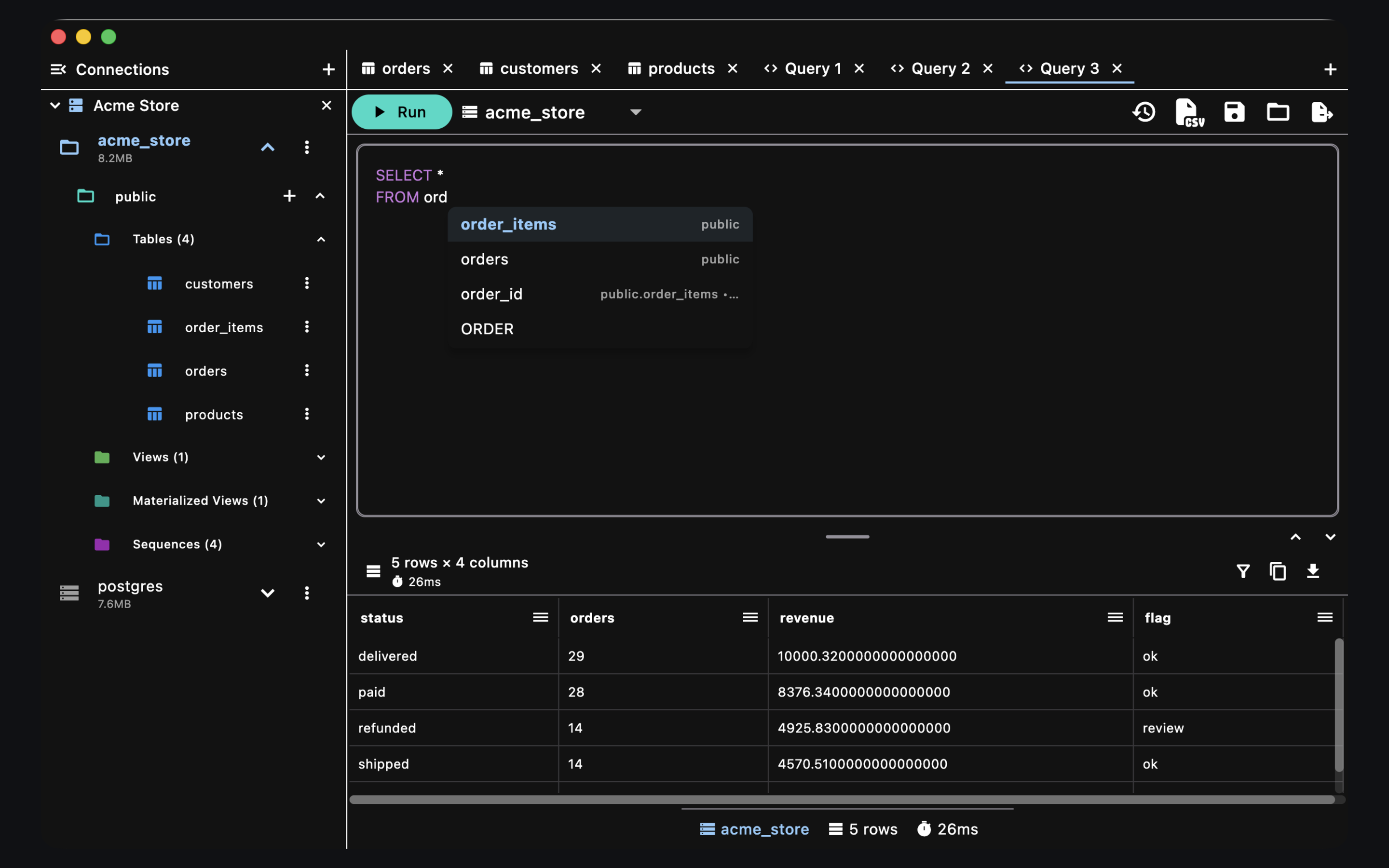Collapse the Connections sidebar icon
The width and height of the screenshot is (1389, 868).
[58, 69]
